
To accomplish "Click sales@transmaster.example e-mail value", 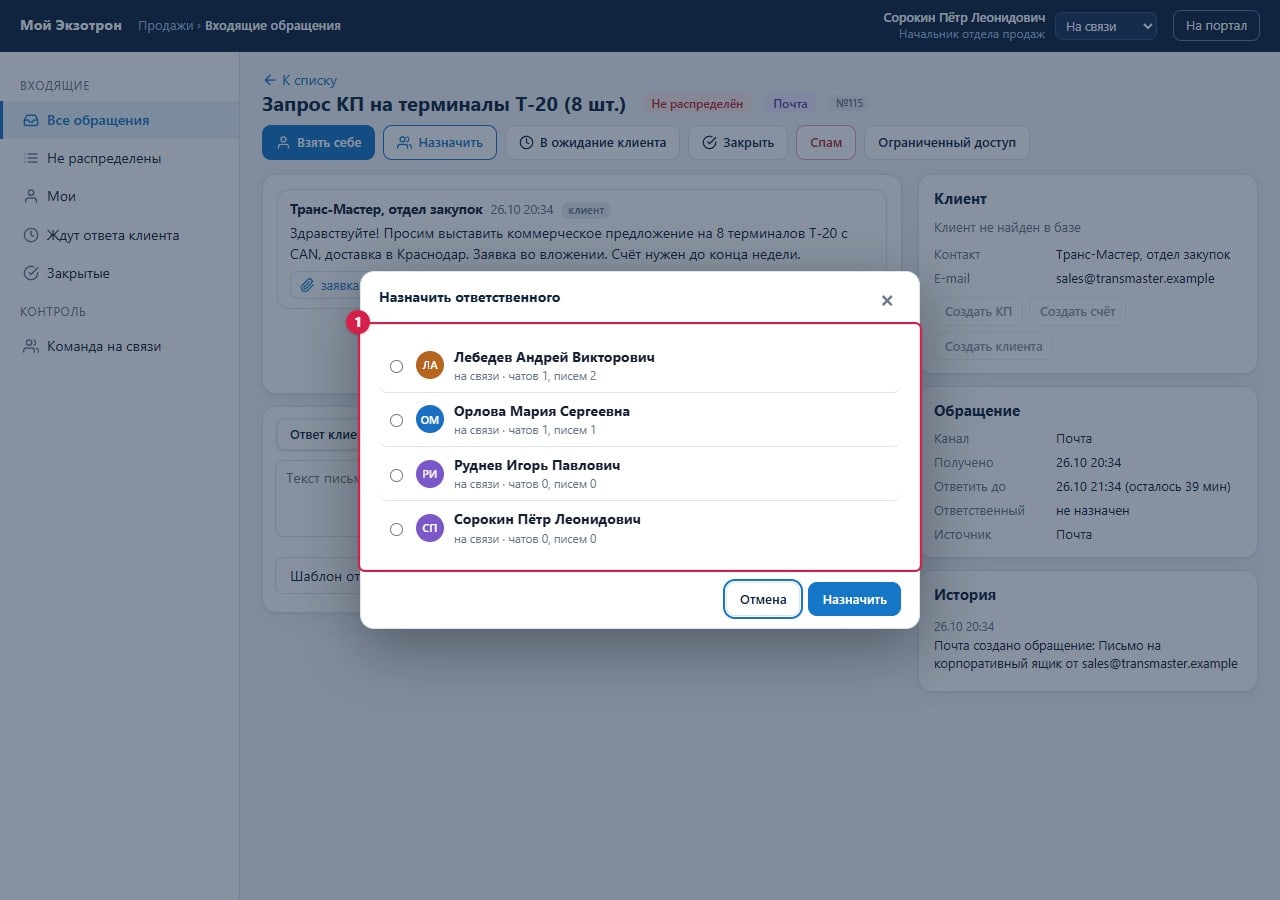I will point(1135,279).
